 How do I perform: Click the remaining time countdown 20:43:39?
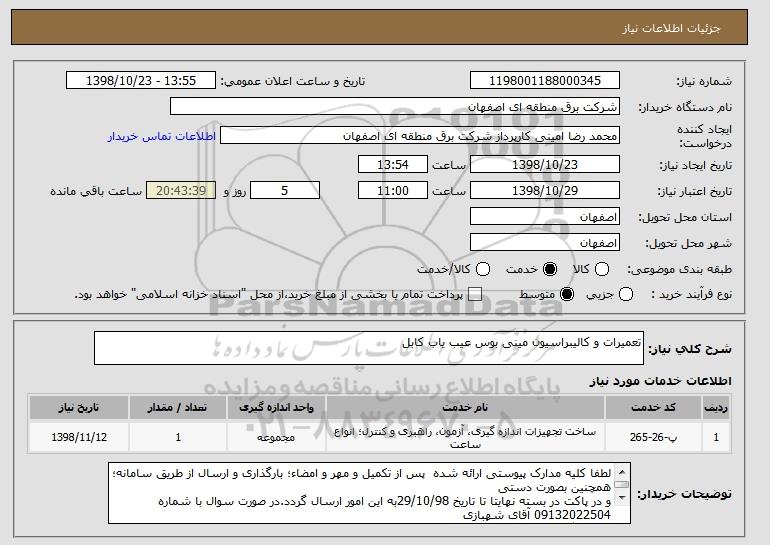[x=181, y=191]
